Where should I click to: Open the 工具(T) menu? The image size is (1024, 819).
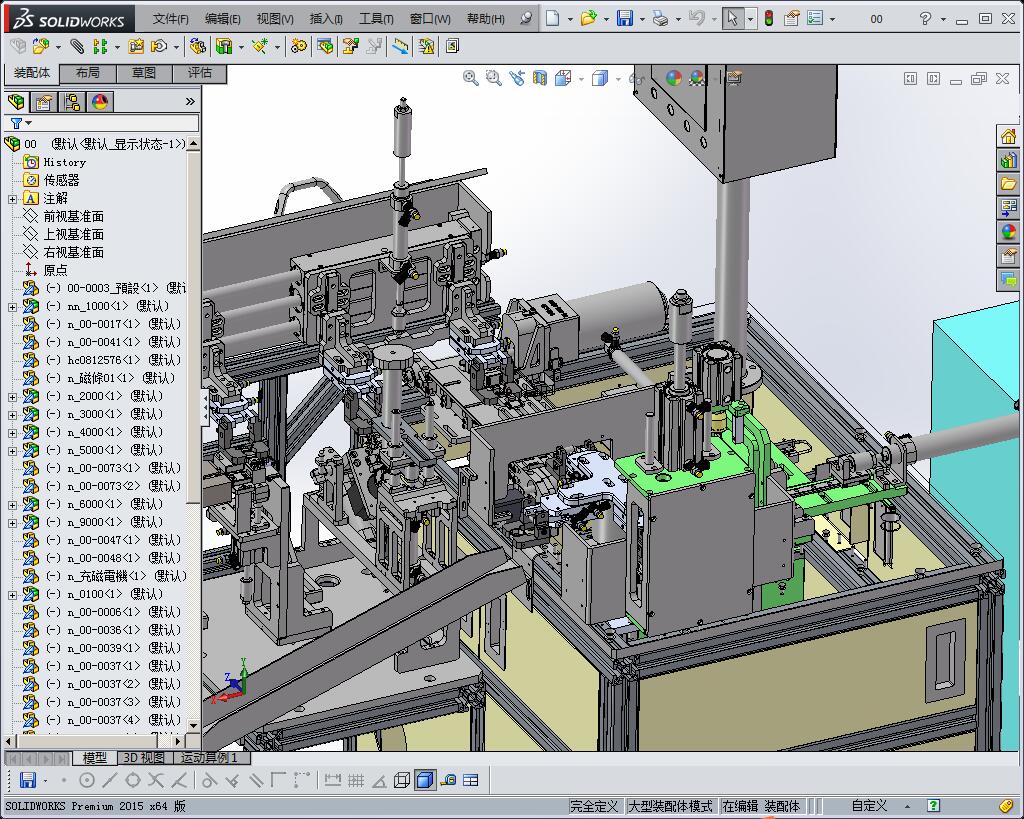point(376,19)
